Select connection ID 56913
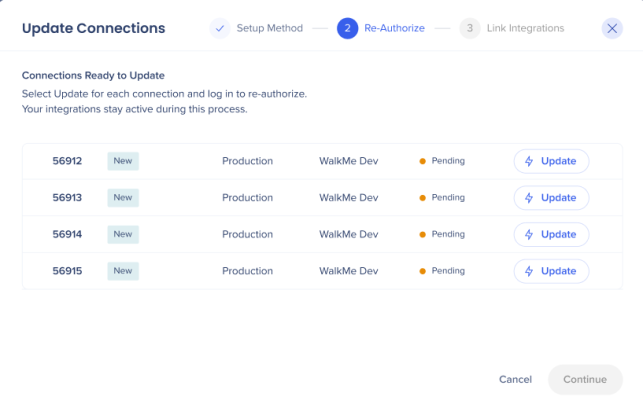The height and width of the screenshot is (415, 643). point(67,198)
